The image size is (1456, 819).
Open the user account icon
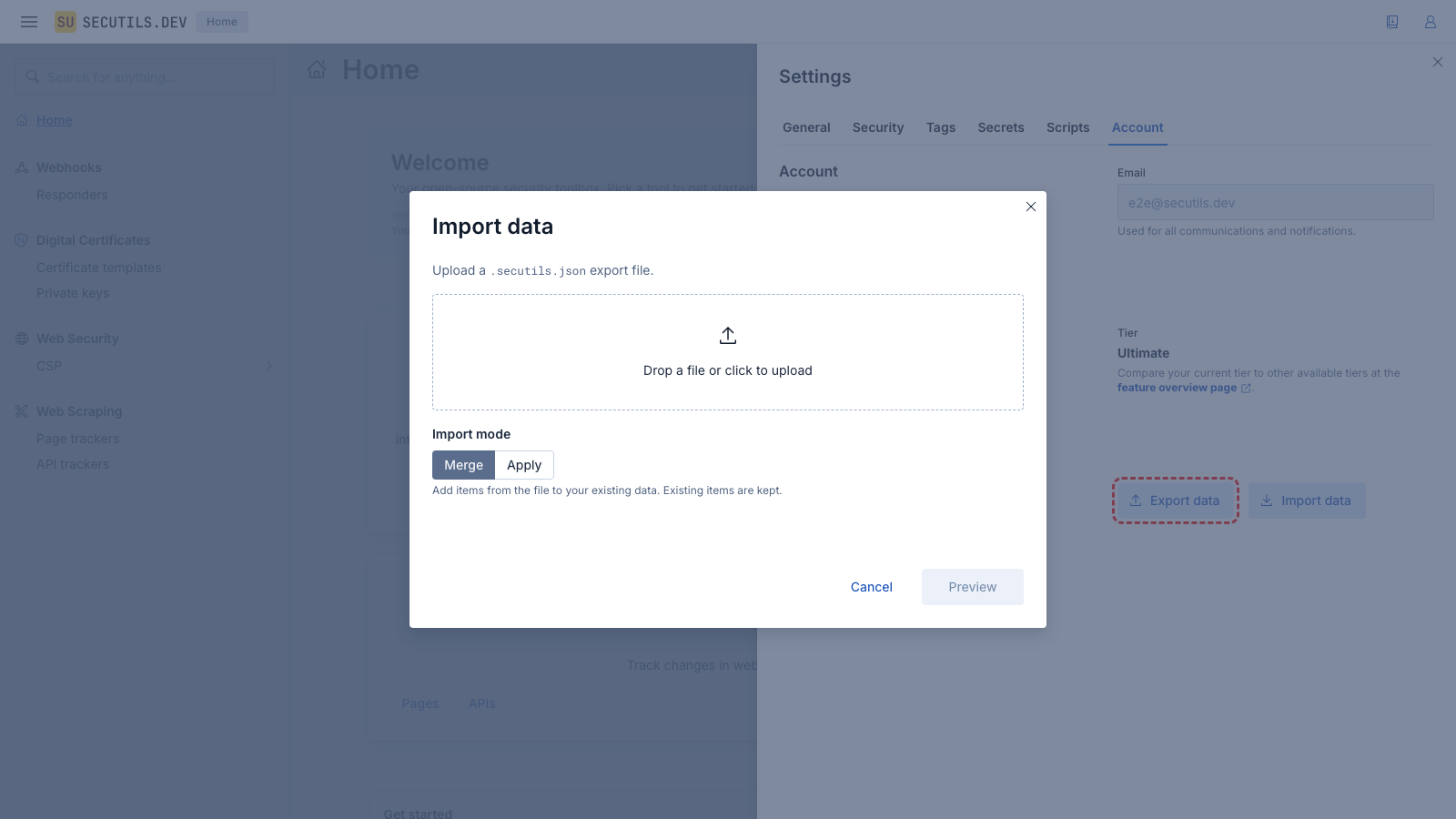(1431, 22)
